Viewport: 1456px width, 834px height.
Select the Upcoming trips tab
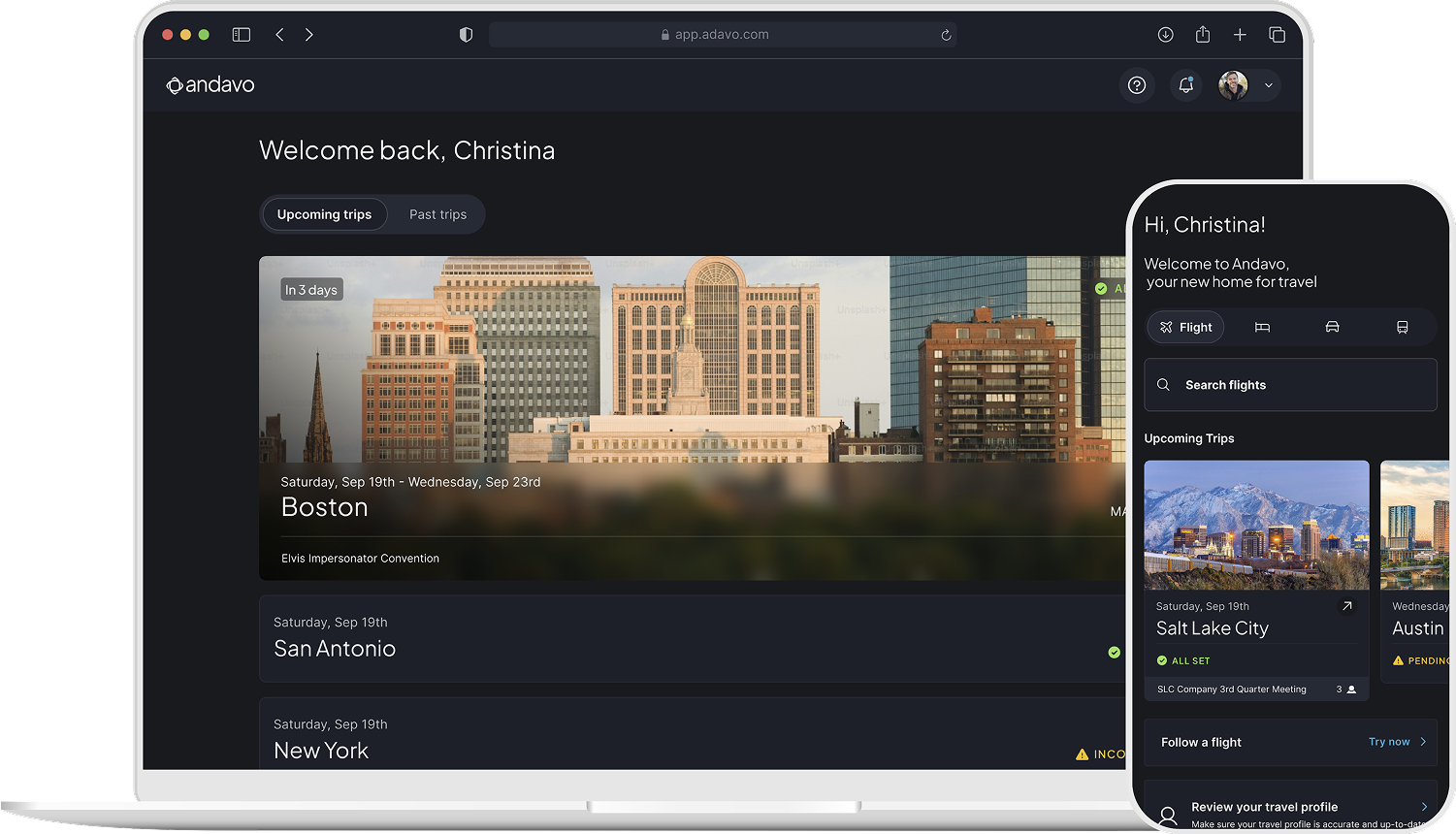pos(324,214)
